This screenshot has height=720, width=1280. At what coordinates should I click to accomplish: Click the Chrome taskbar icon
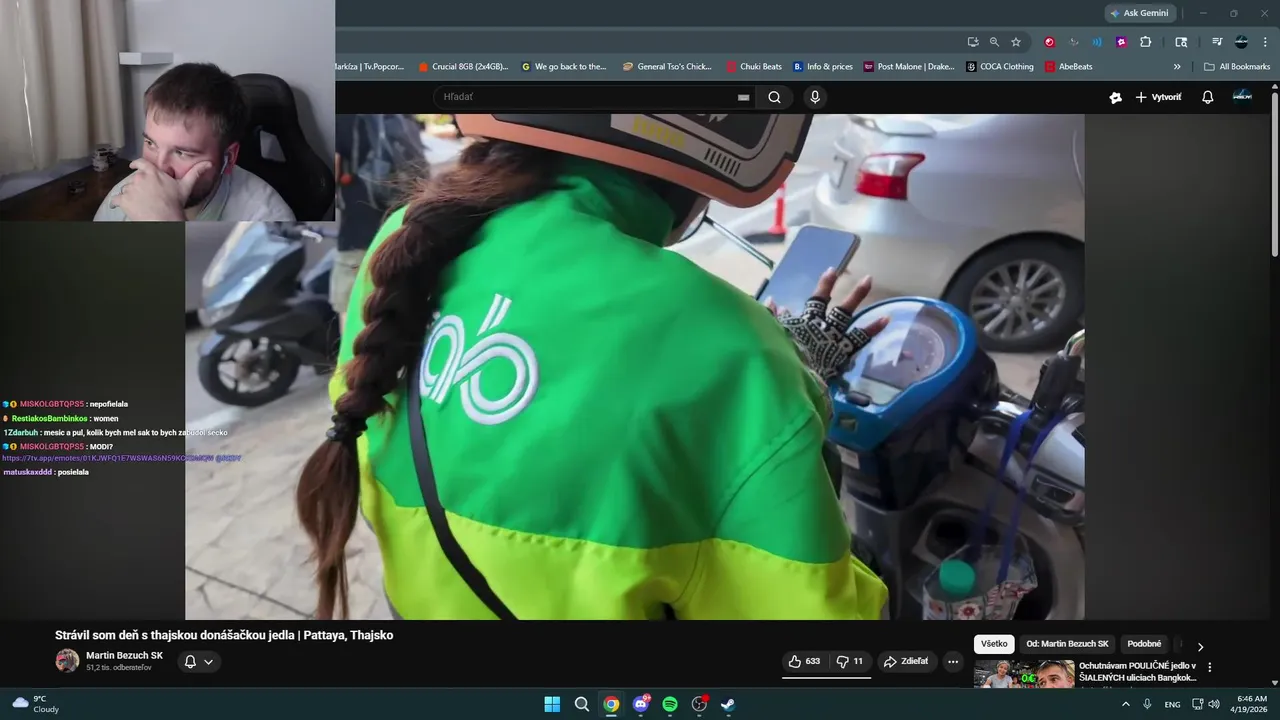click(x=611, y=704)
